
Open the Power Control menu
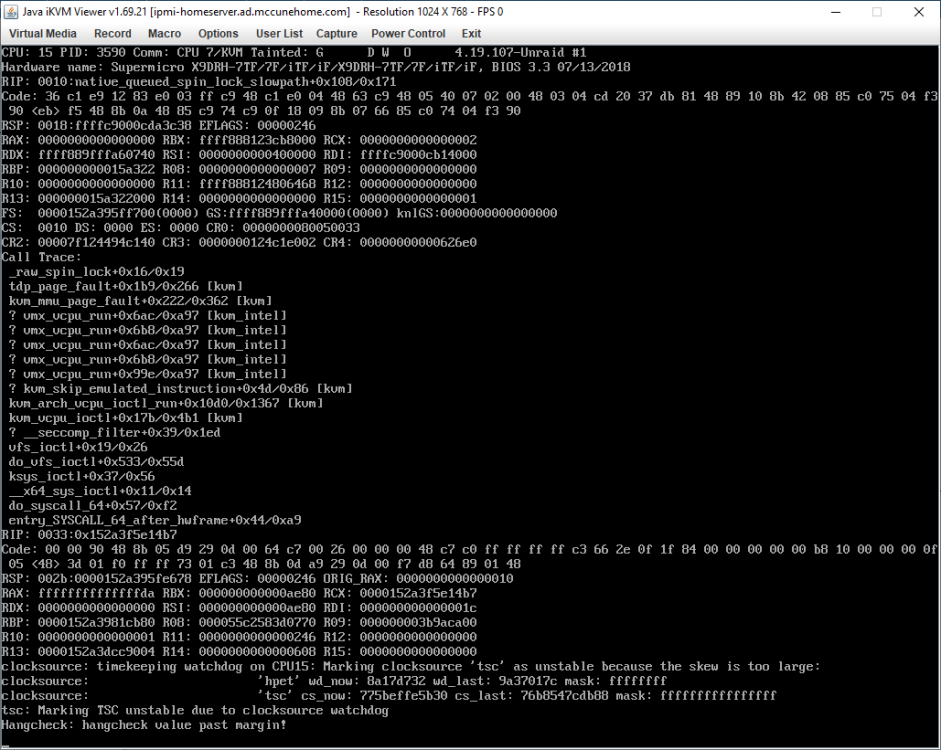(x=408, y=34)
